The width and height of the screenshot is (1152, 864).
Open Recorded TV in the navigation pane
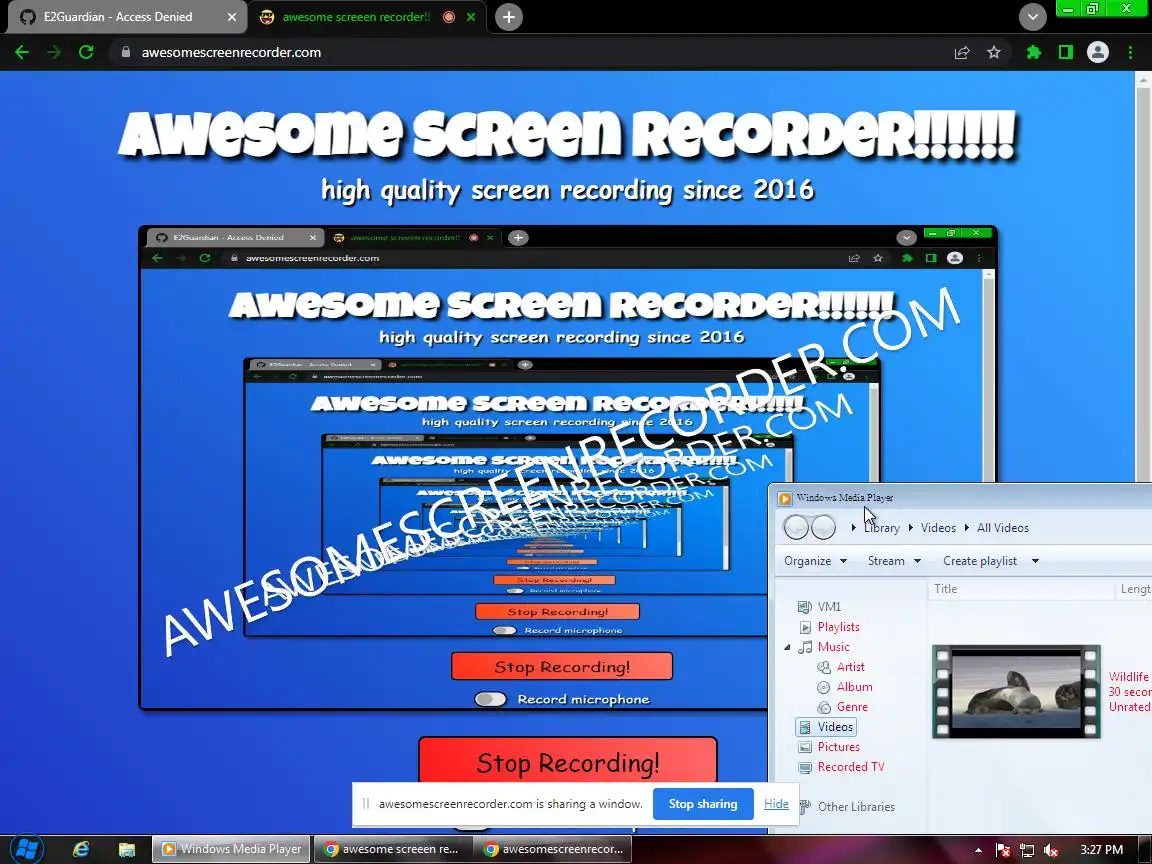851,766
